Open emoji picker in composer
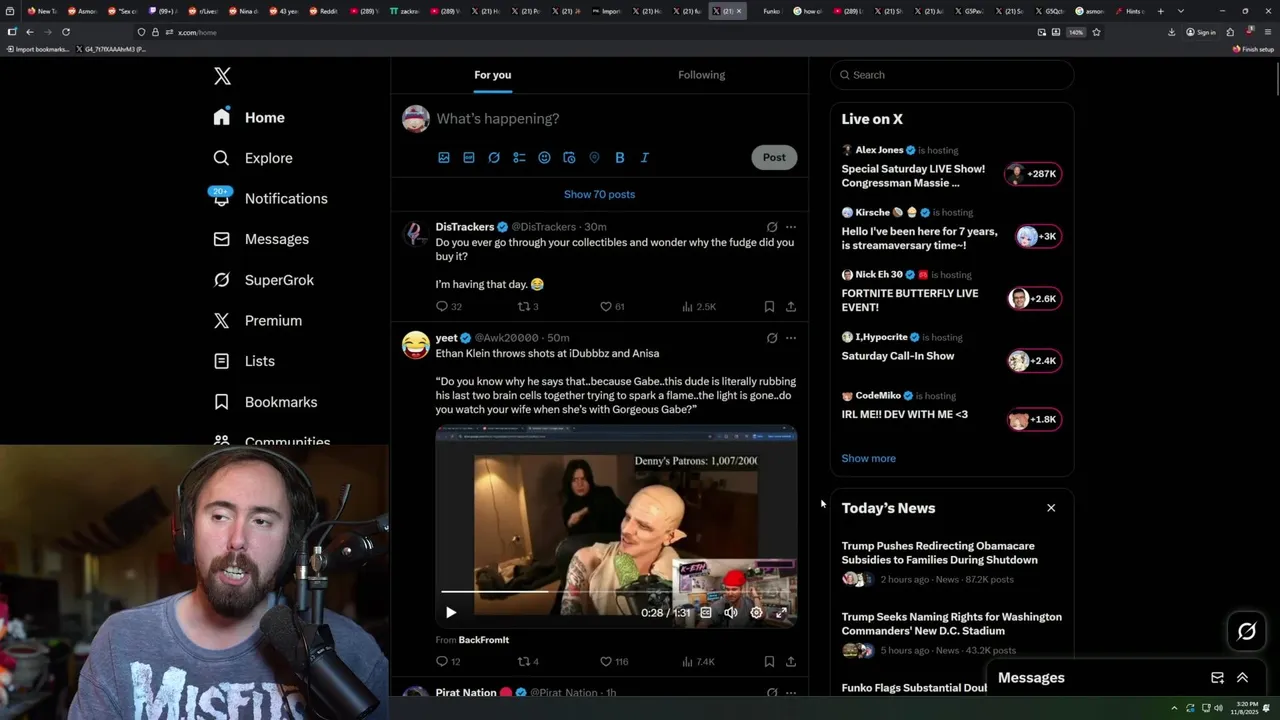Screen dimensions: 1280x720 [x=544, y=157]
